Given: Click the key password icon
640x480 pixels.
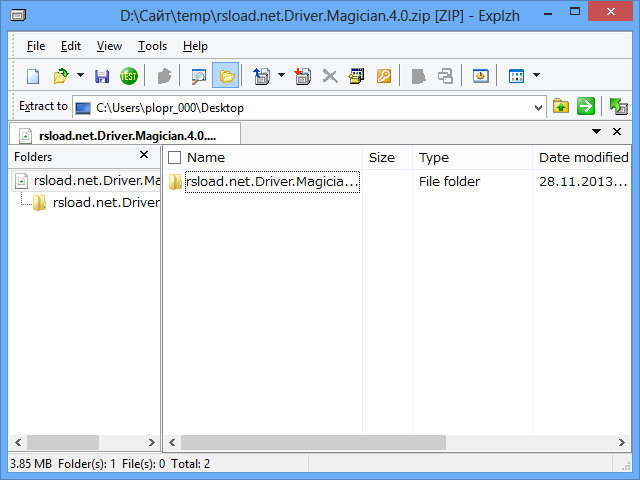Looking at the screenshot, I should [383, 76].
